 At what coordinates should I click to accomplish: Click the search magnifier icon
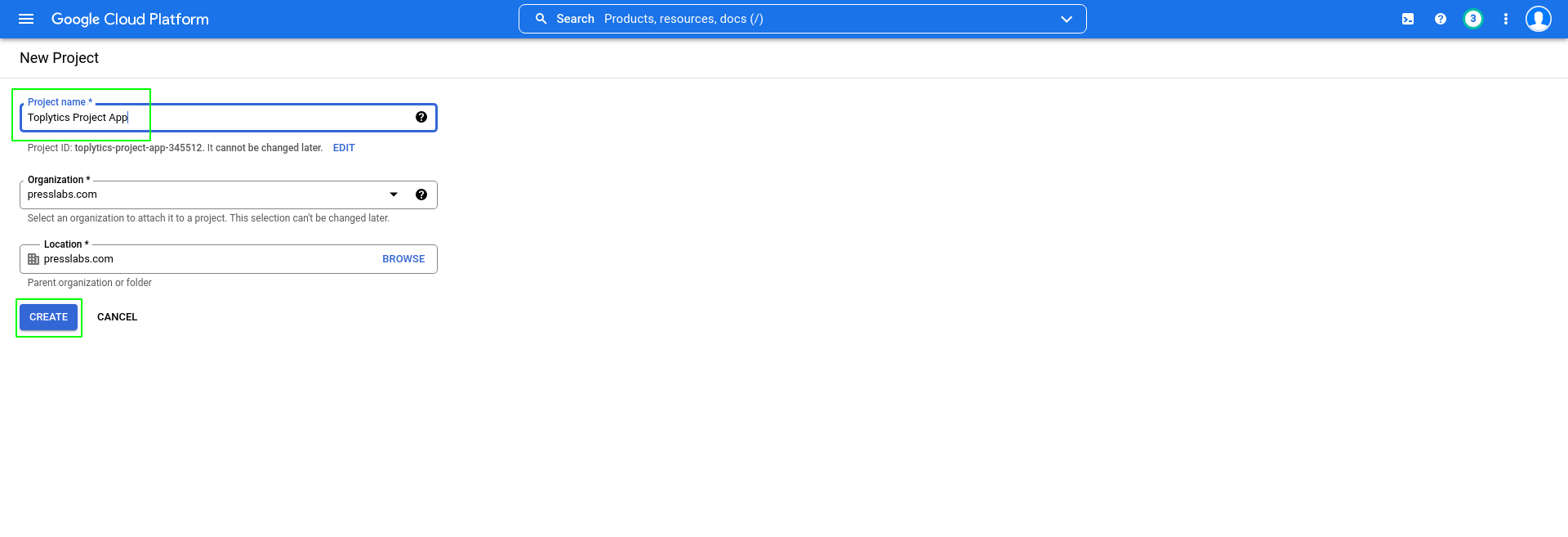[541, 19]
